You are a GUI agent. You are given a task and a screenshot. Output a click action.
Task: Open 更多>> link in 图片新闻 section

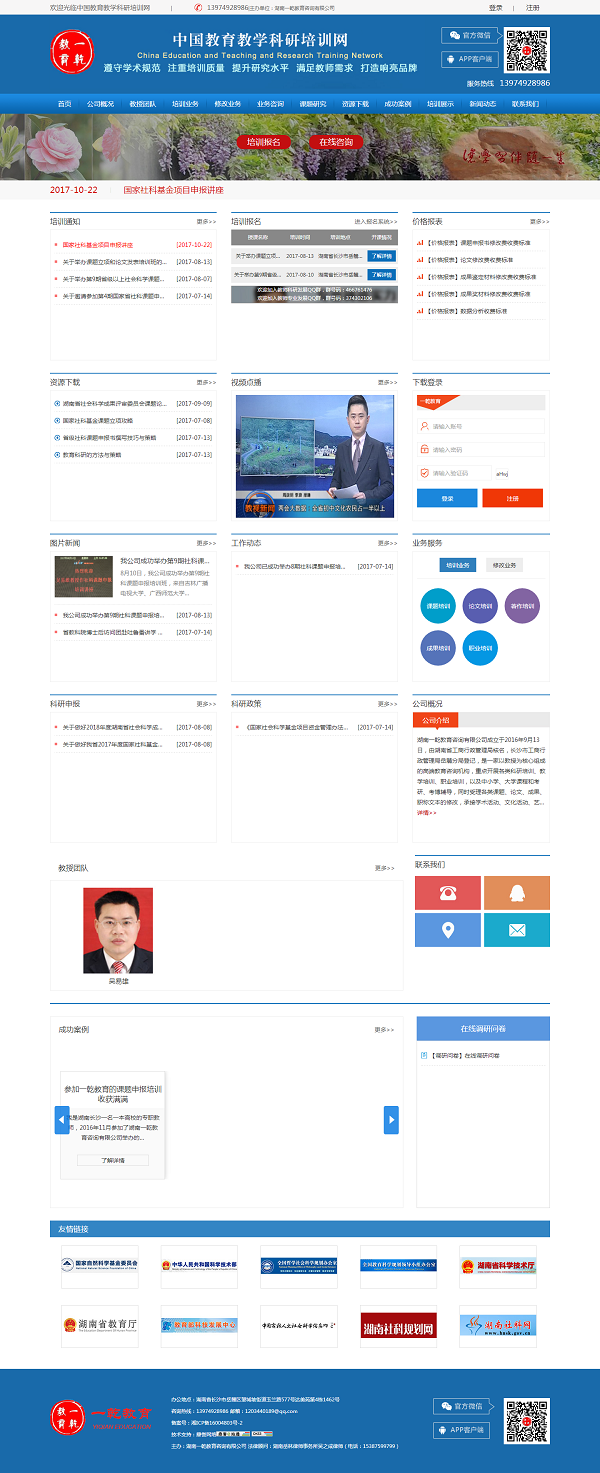point(205,543)
